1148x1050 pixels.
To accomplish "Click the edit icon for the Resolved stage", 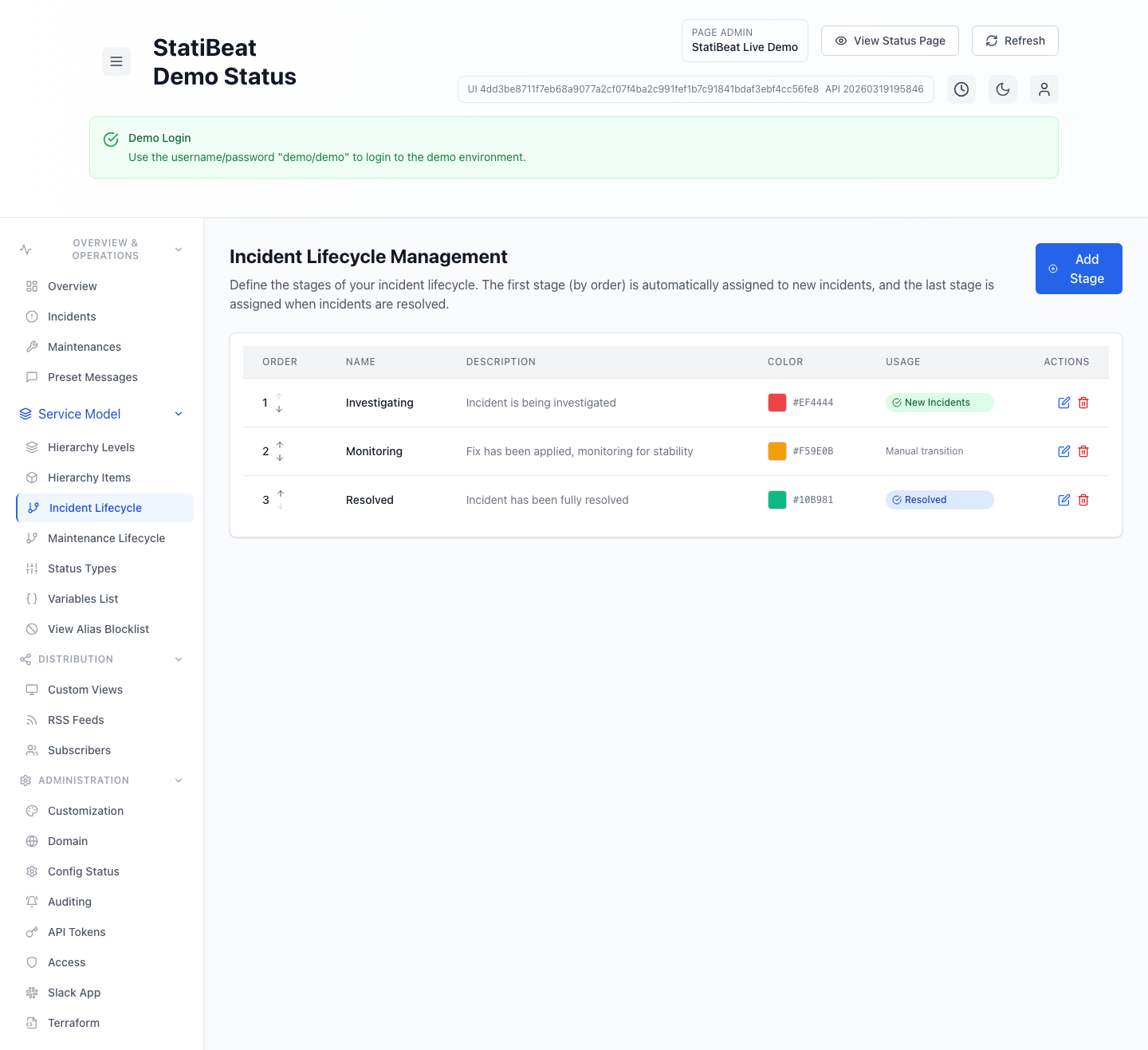I will tap(1063, 500).
